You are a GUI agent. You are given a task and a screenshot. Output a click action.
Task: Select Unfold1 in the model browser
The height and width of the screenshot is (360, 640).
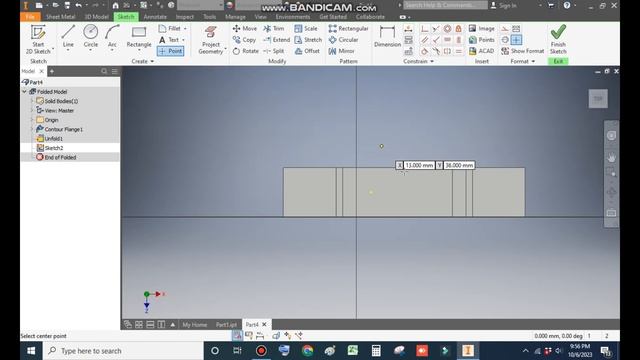tap(53, 139)
